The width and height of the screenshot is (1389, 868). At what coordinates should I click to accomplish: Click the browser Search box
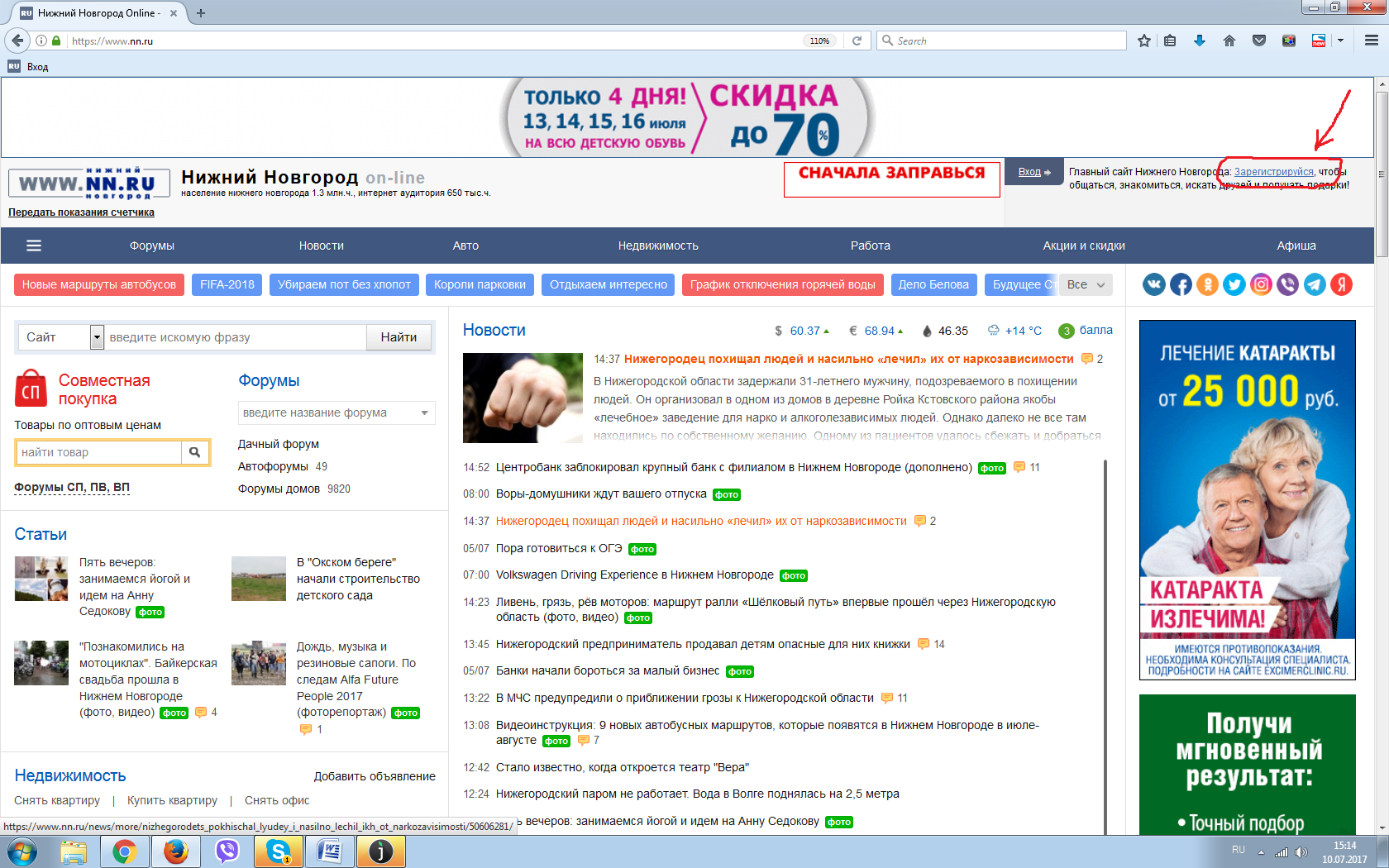click(x=1001, y=41)
